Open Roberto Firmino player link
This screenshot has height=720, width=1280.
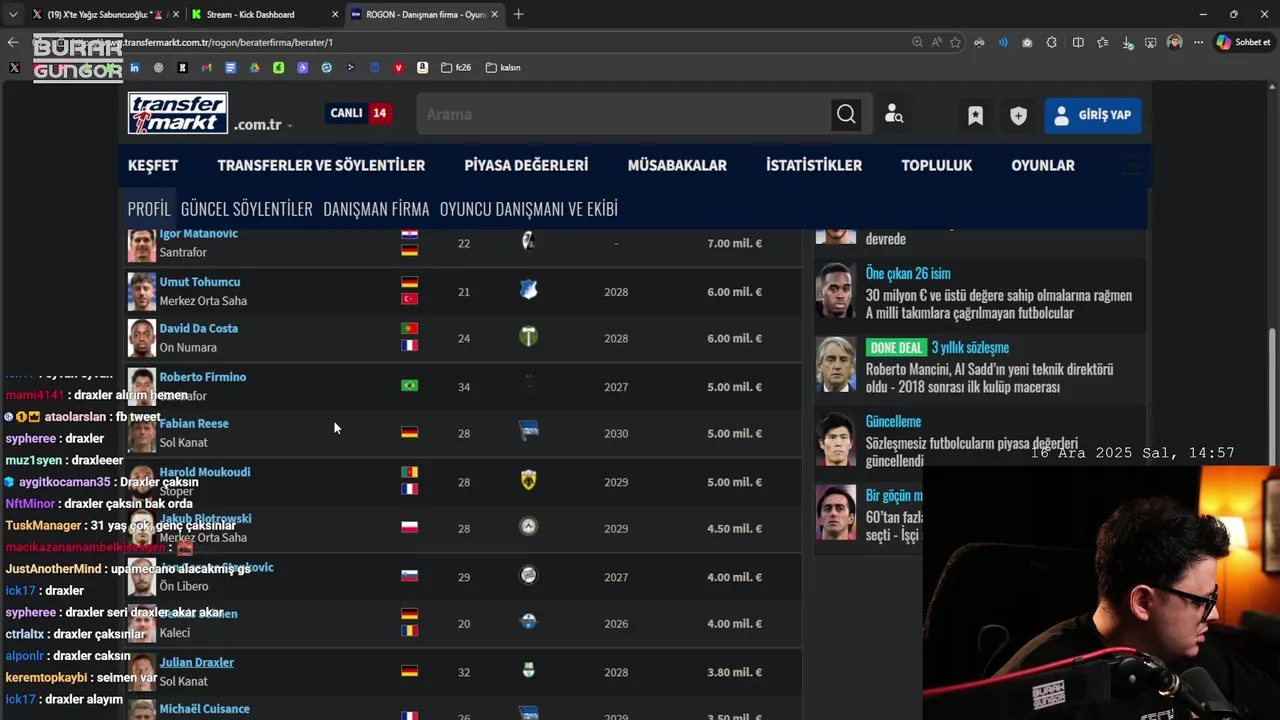click(203, 377)
